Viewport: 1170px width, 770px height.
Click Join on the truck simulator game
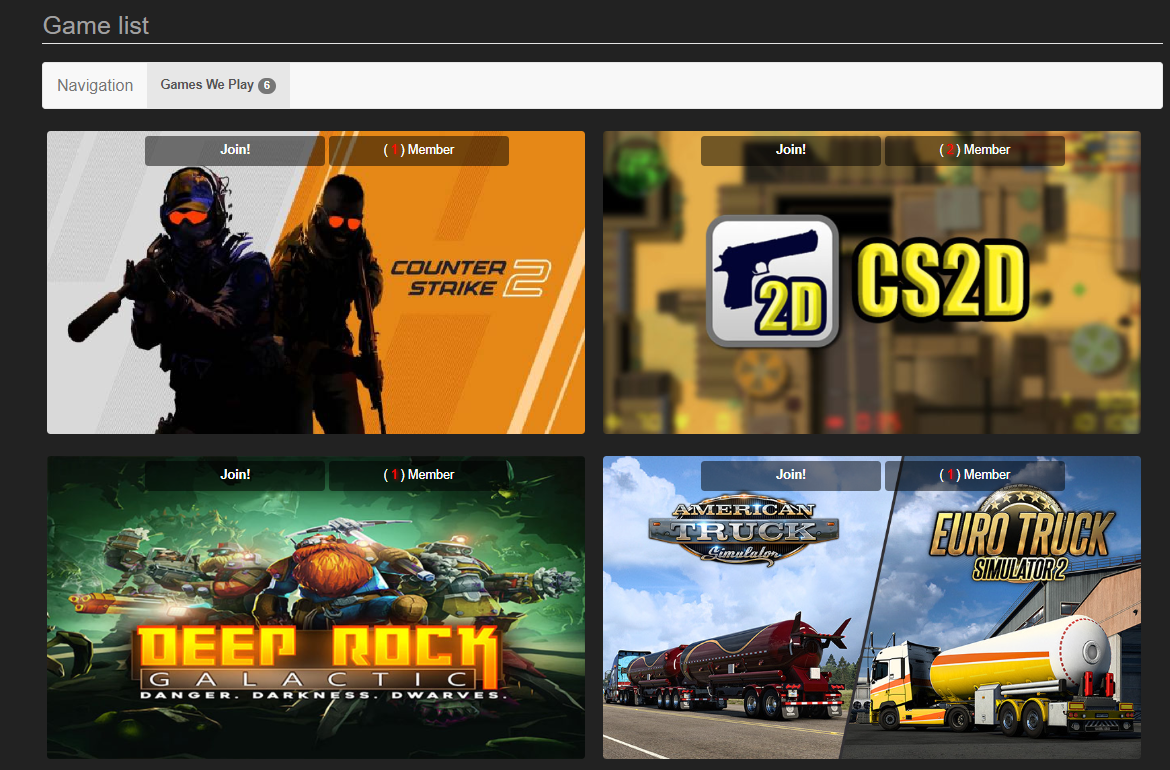point(790,474)
